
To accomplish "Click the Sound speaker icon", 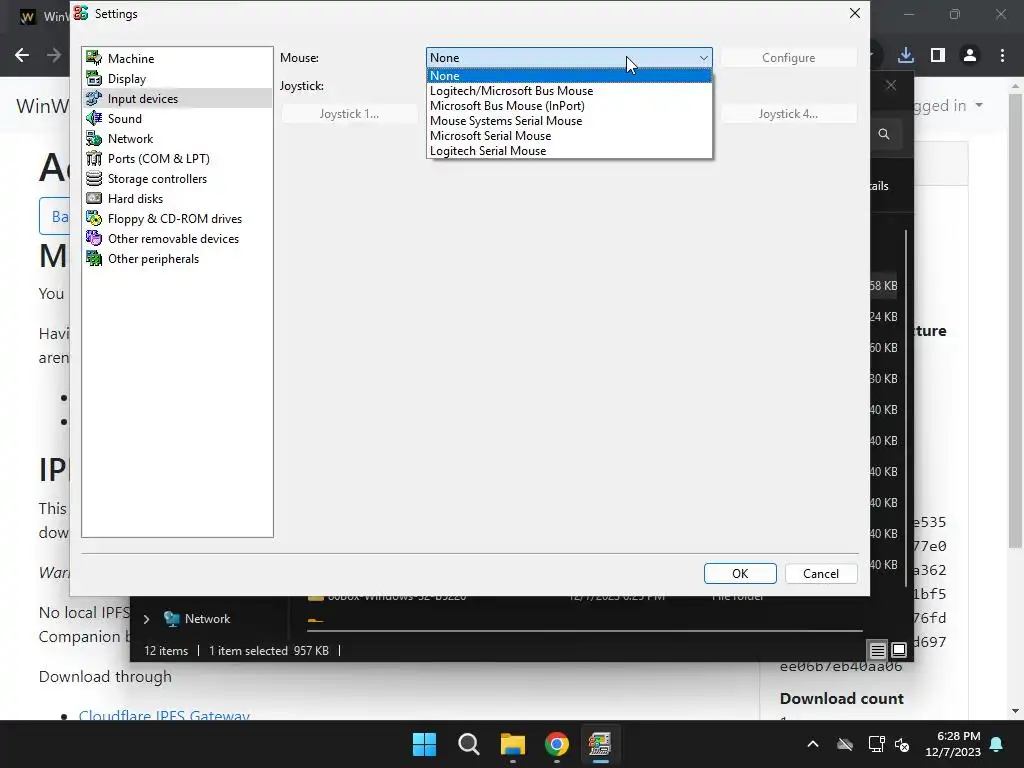I will pos(94,118).
